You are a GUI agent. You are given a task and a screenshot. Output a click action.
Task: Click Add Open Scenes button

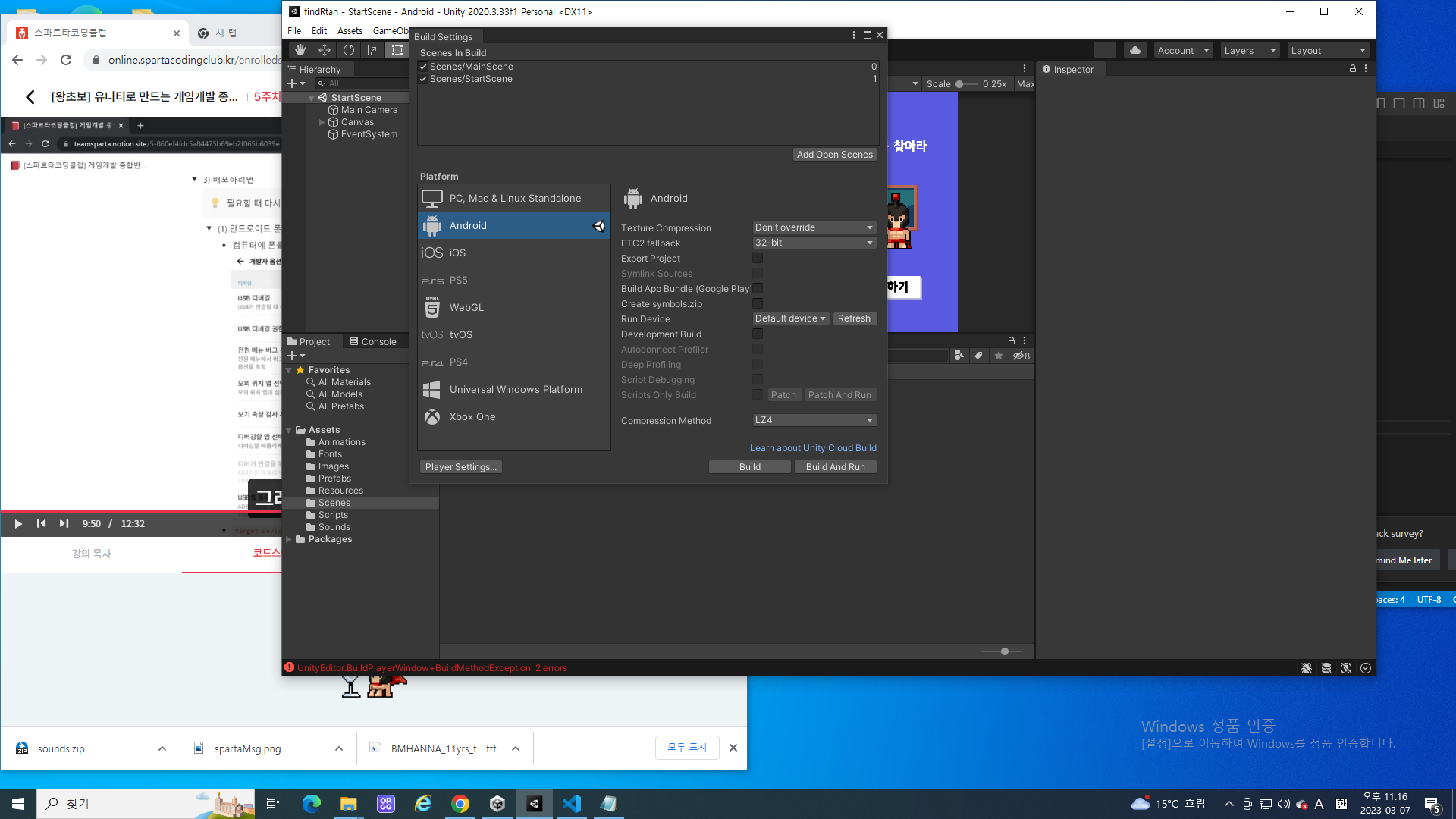pos(834,155)
